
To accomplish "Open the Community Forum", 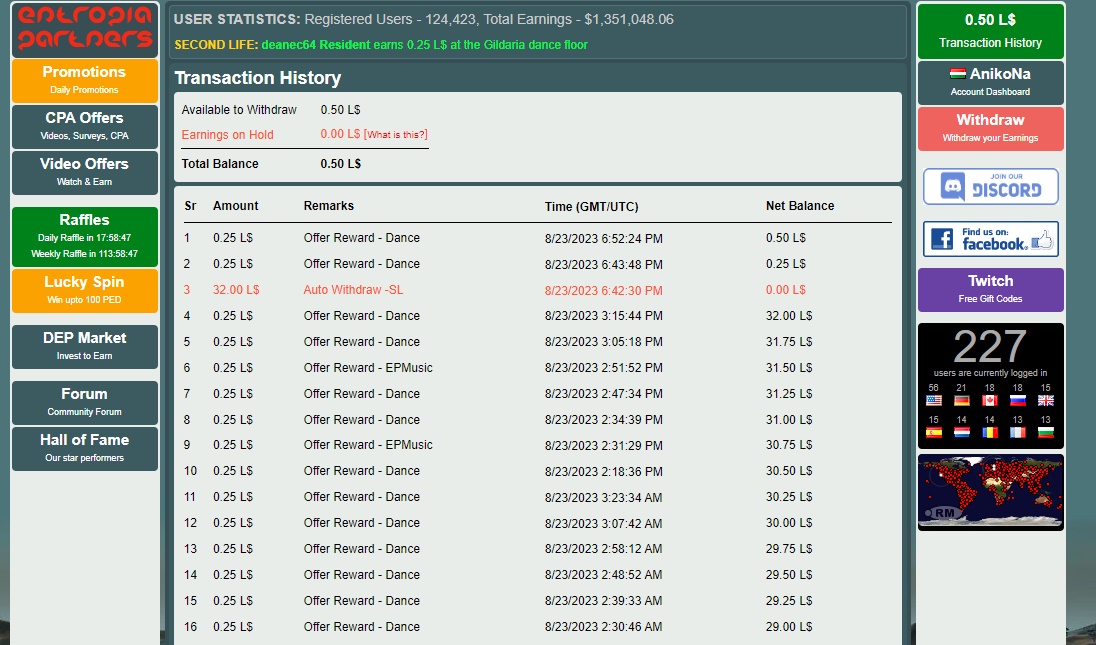I will click(85, 403).
